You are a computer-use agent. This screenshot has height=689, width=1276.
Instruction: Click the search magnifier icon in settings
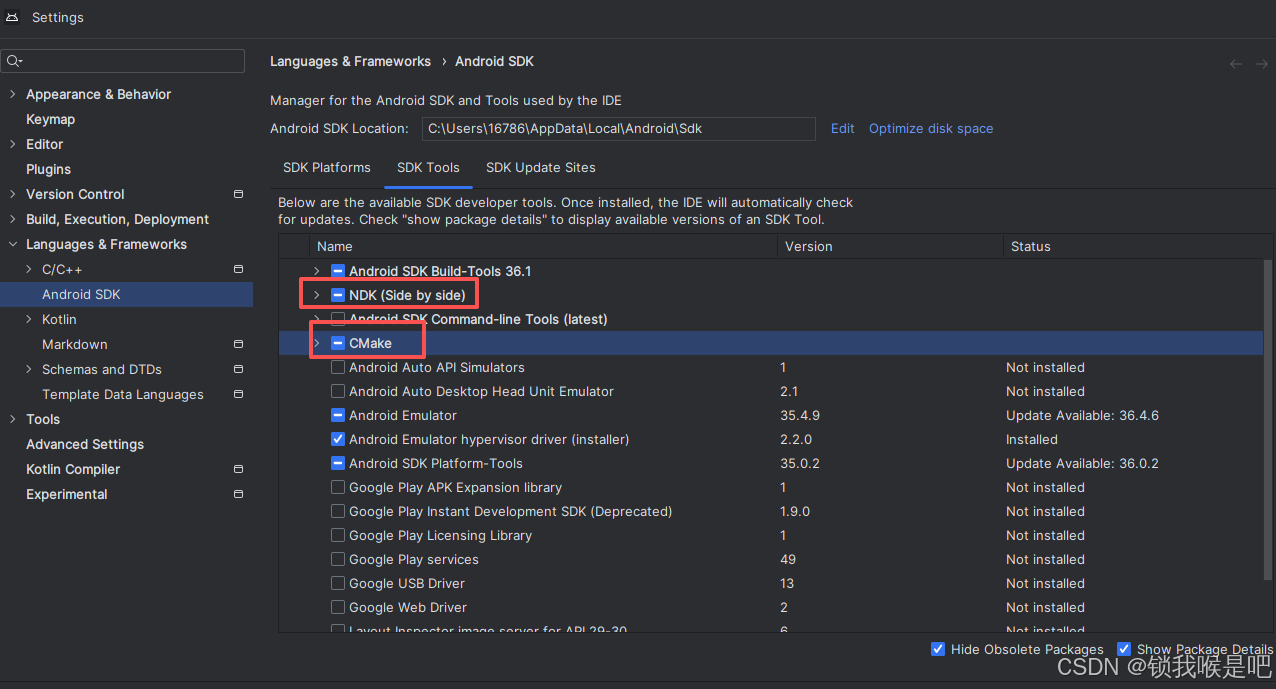point(14,61)
